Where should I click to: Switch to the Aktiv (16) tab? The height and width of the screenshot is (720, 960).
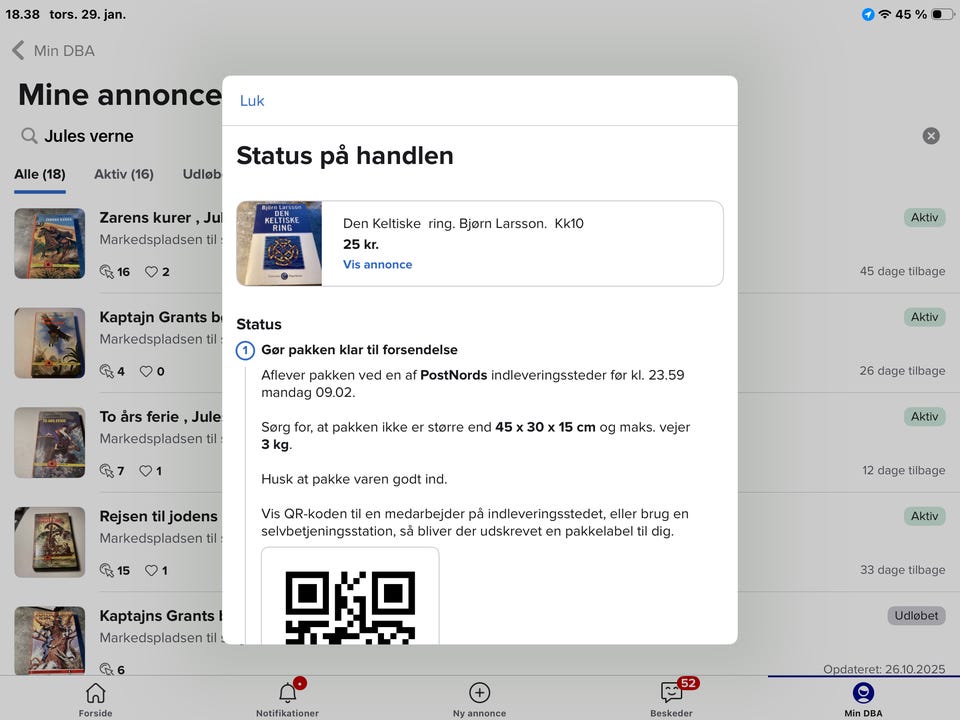click(x=124, y=174)
